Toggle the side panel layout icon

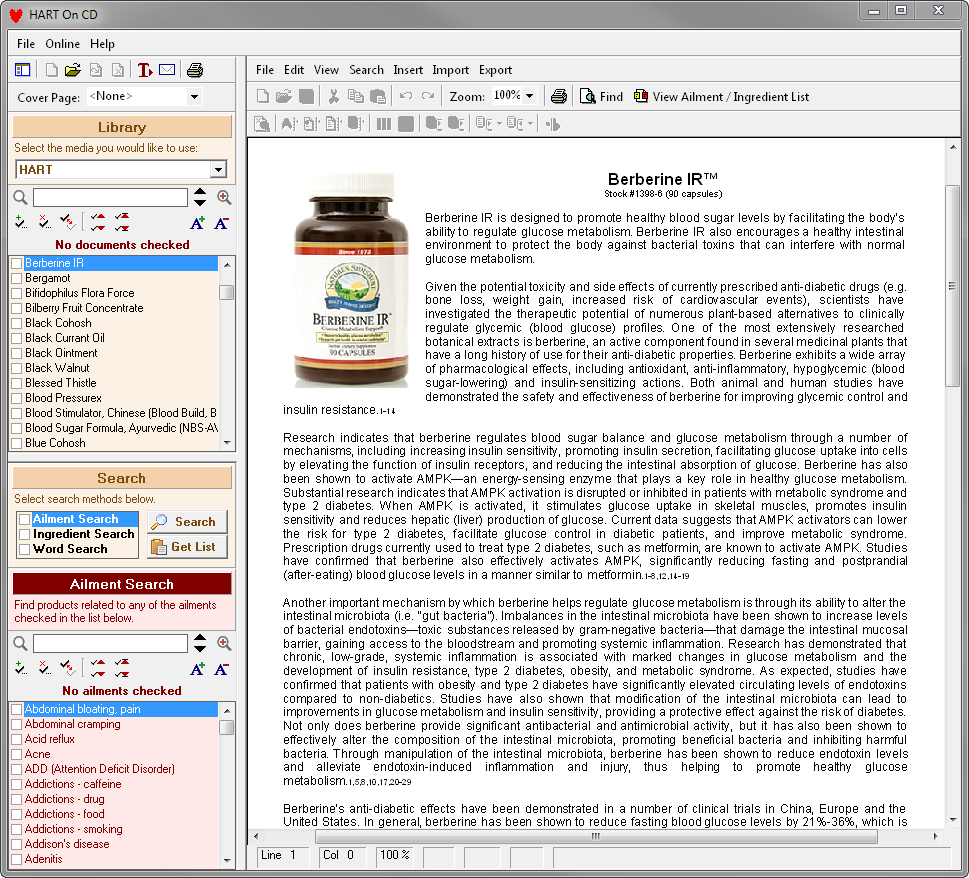pos(22,70)
